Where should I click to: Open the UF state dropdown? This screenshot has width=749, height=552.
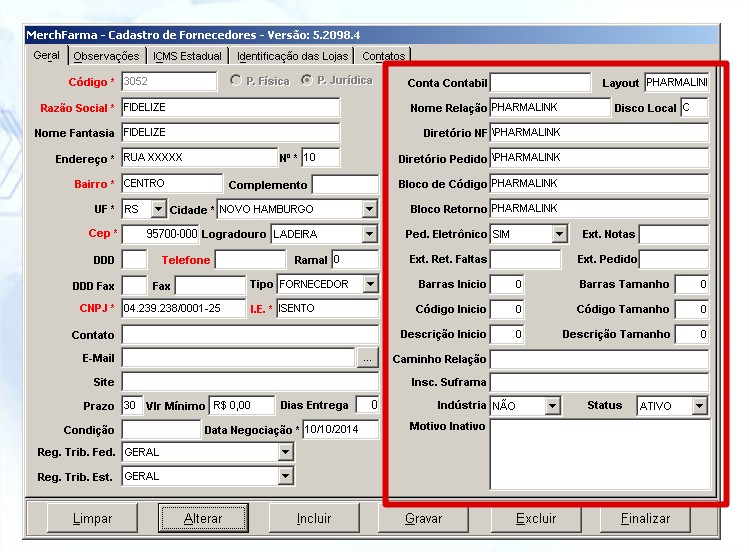coord(158,209)
